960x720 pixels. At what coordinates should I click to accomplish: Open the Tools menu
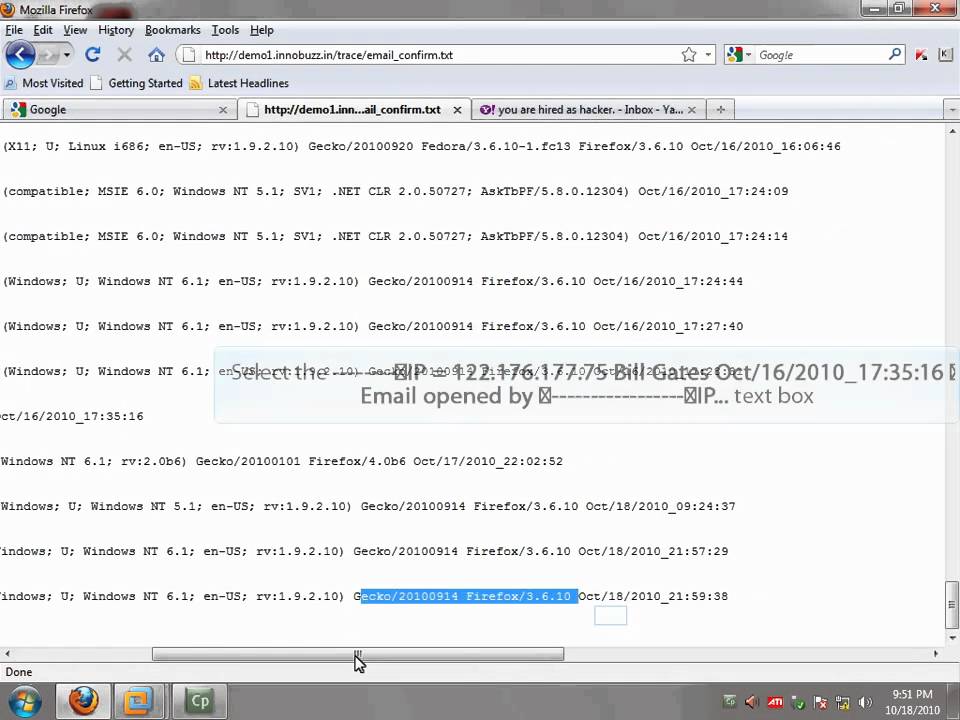[225, 30]
